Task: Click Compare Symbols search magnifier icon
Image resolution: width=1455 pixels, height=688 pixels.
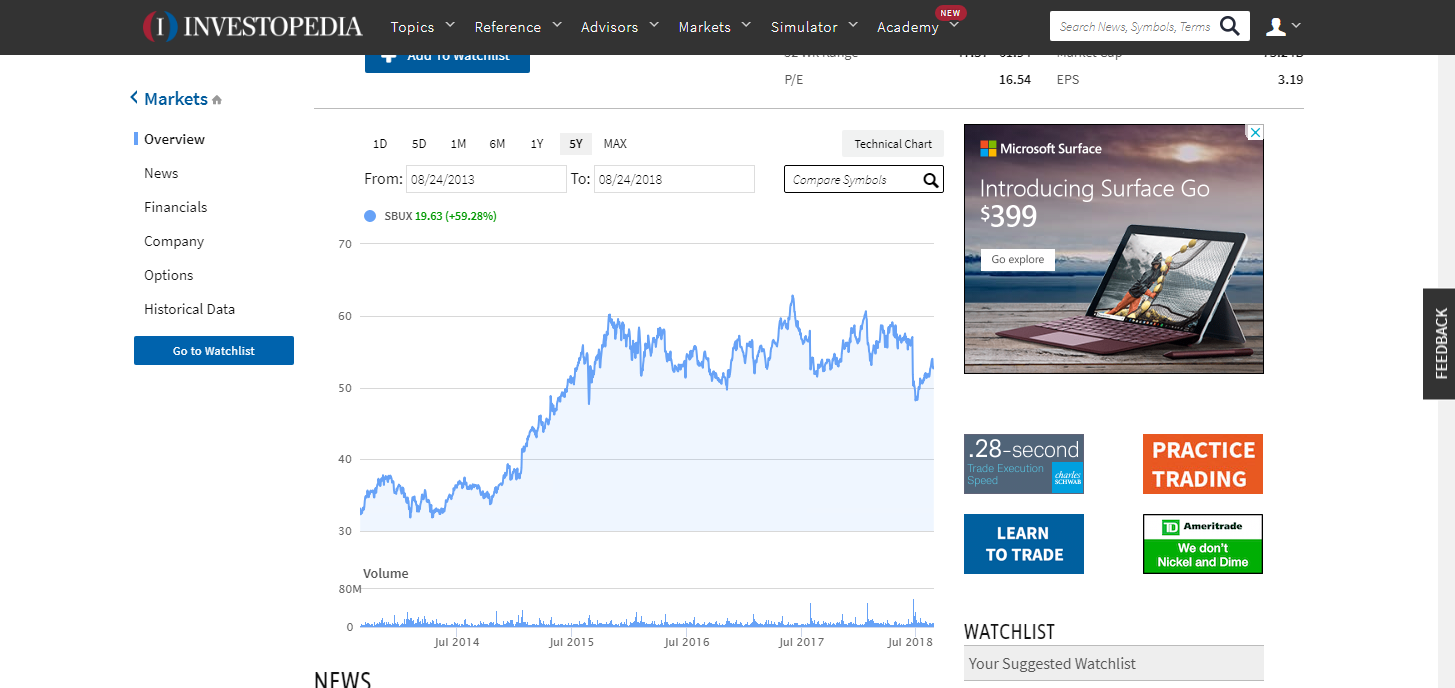Action: (x=930, y=180)
